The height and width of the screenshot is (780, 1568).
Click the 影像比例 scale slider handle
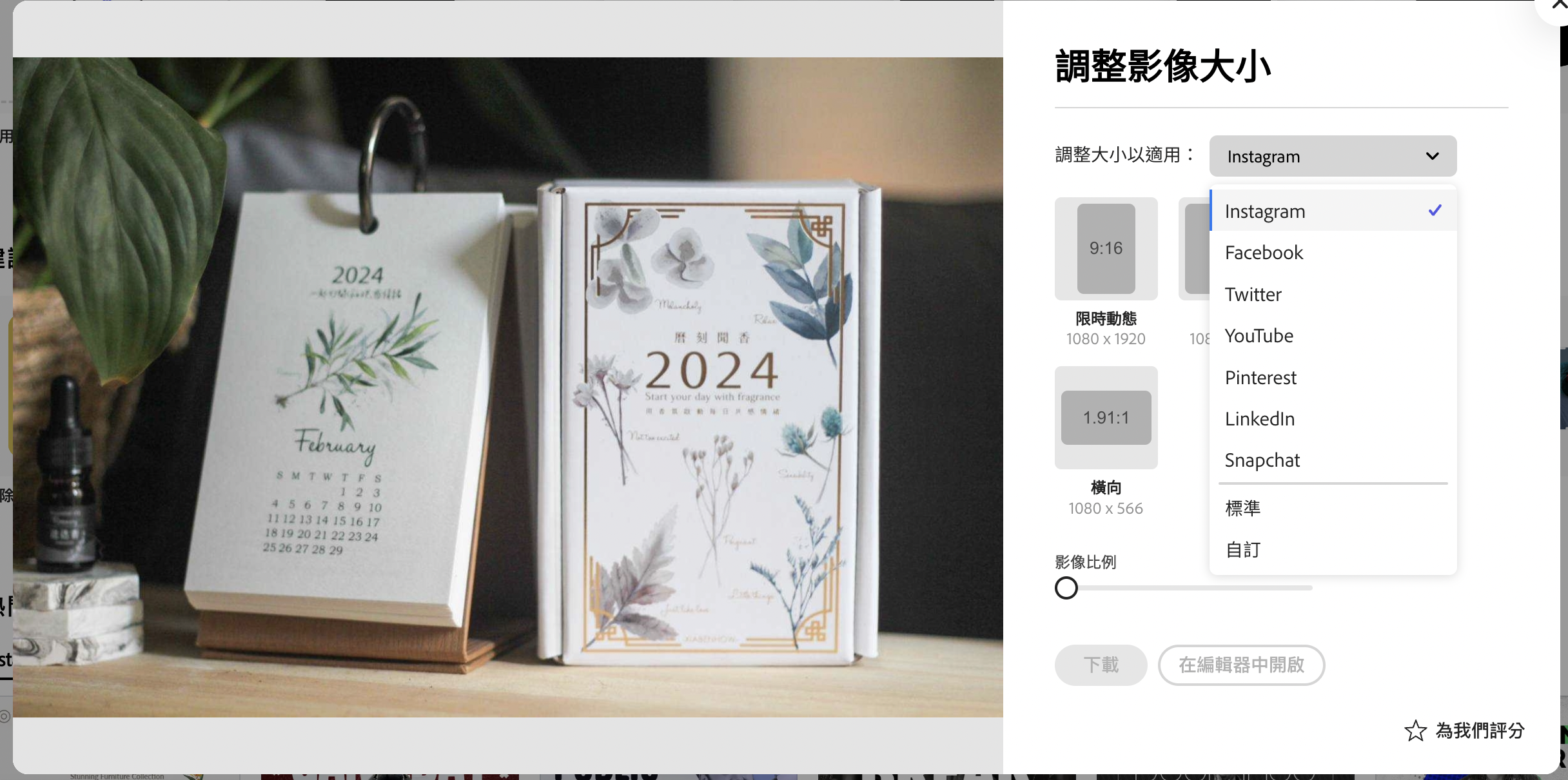point(1066,588)
